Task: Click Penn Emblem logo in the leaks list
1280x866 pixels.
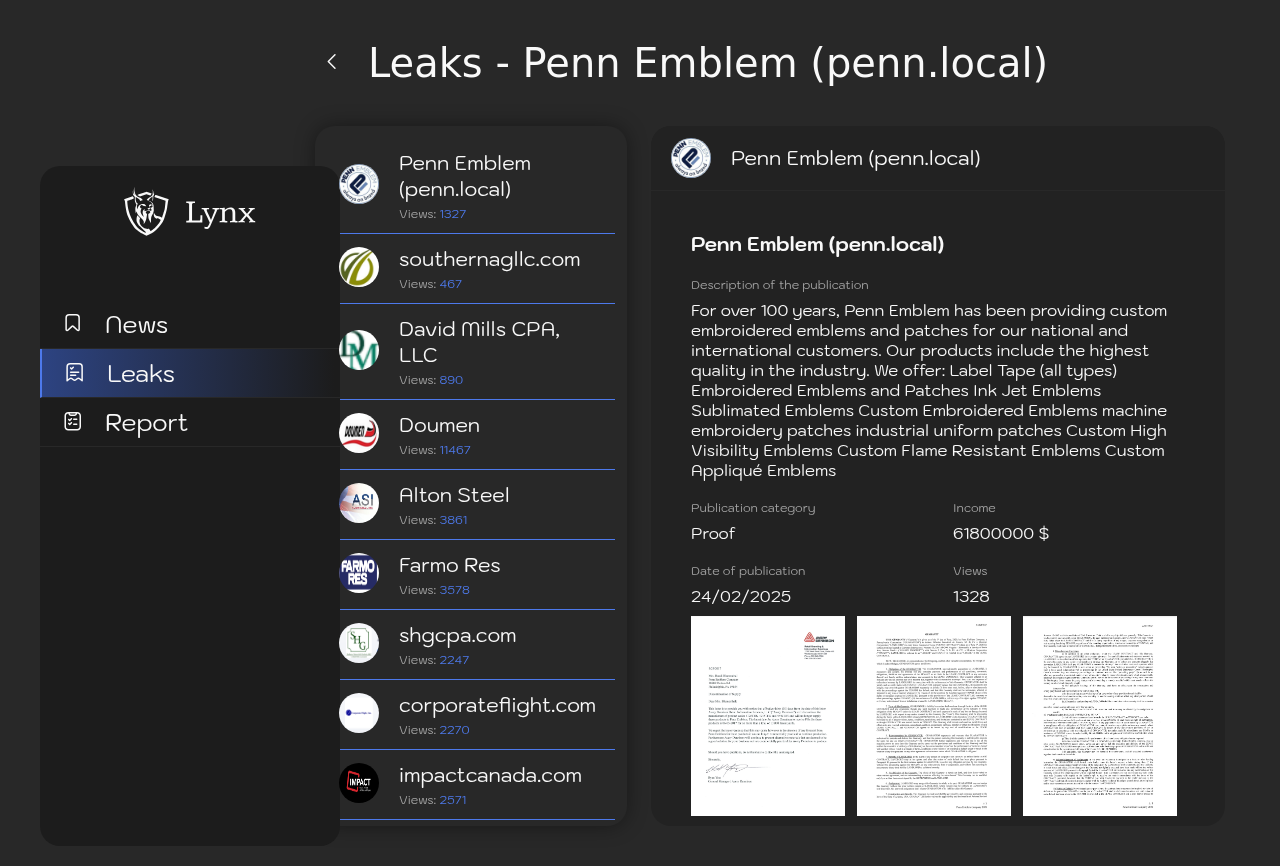Action: pos(359,185)
